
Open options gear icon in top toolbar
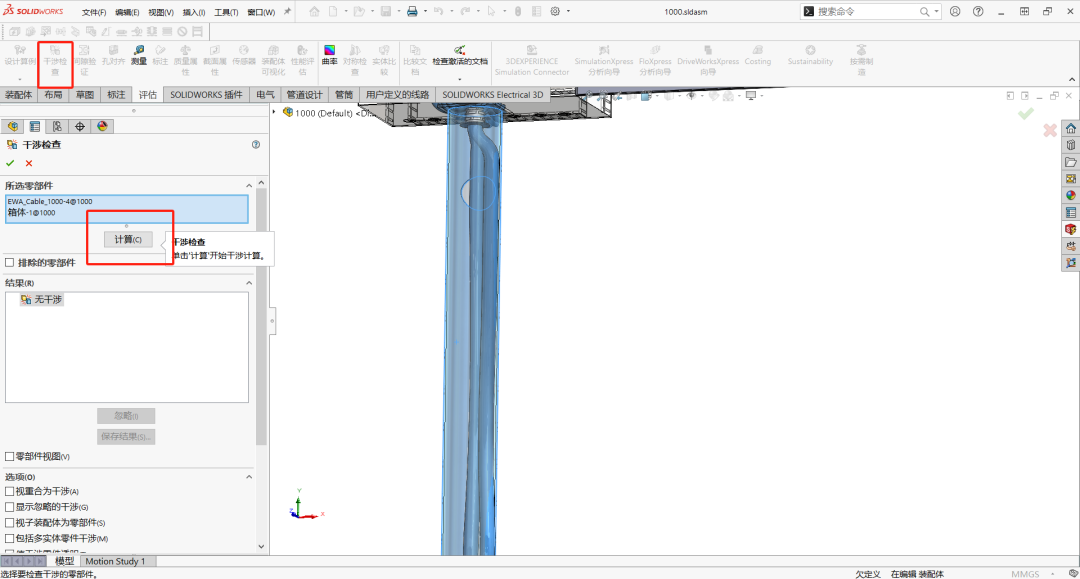point(555,11)
